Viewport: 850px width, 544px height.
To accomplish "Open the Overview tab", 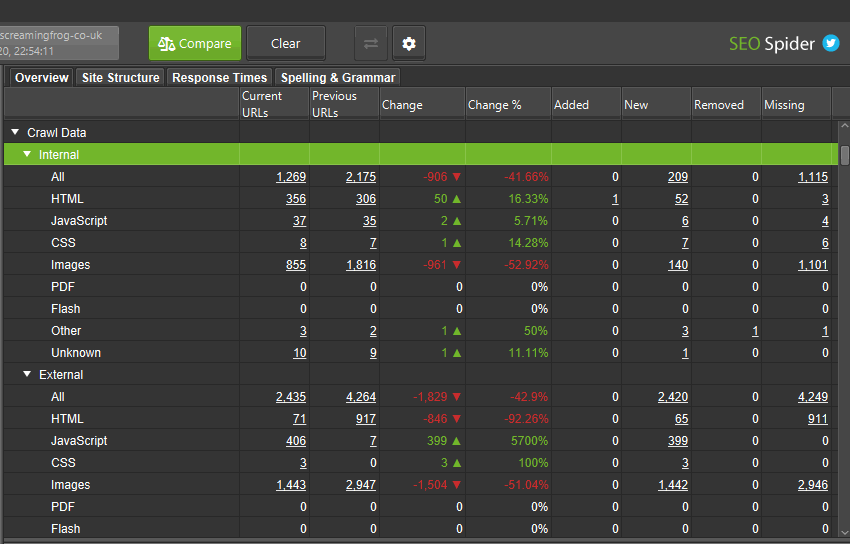I will pyautogui.click(x=41, y=78).
